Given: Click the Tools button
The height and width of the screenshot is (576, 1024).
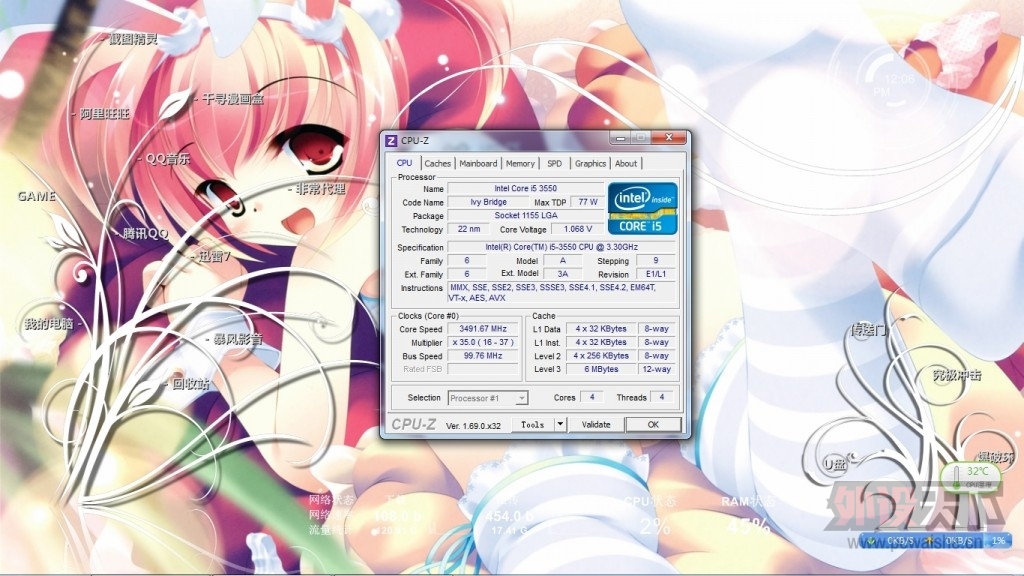Looking at the screenshot, I should pos(533,424).
